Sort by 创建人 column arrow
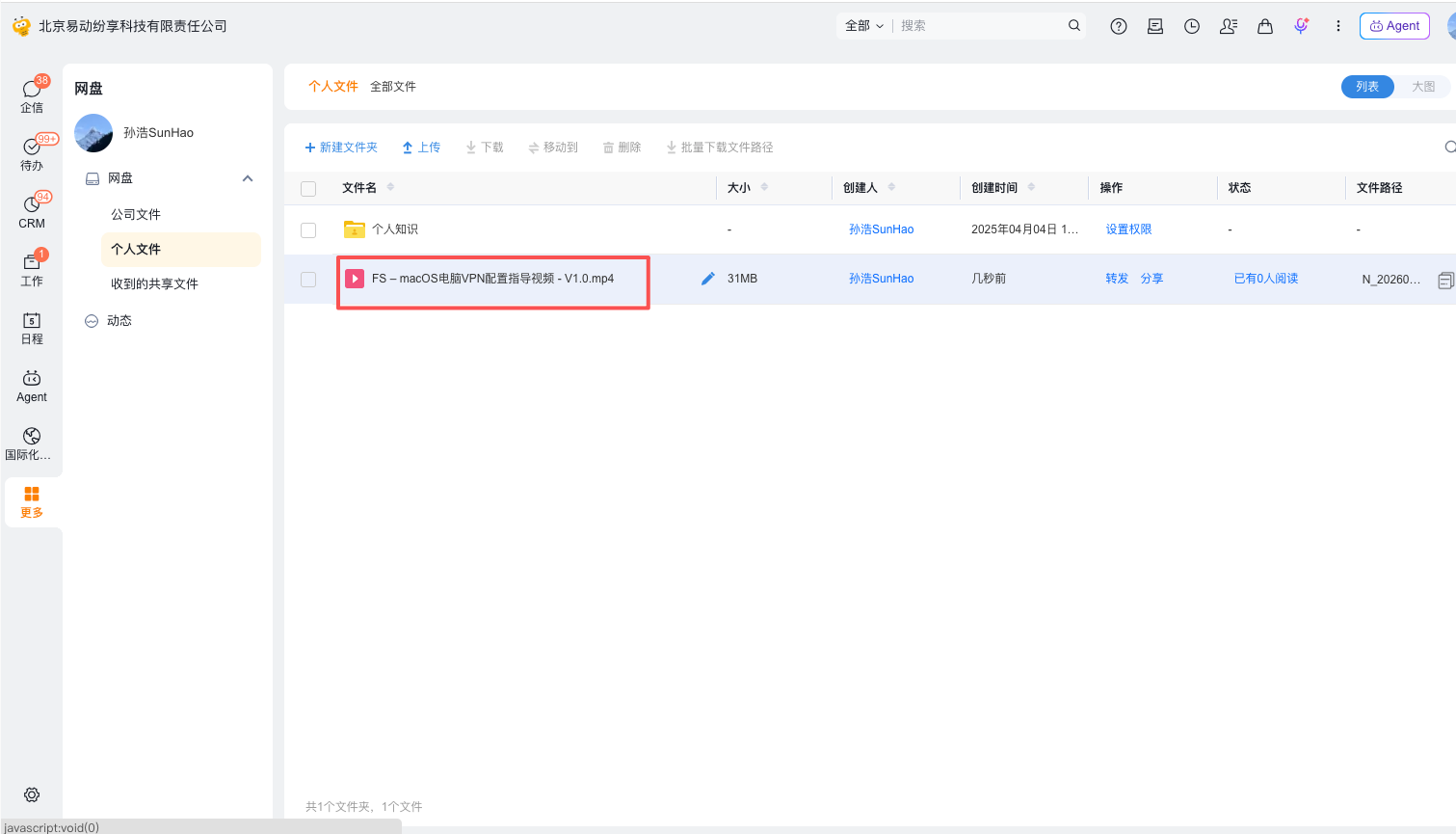 (x=891, y=187)
